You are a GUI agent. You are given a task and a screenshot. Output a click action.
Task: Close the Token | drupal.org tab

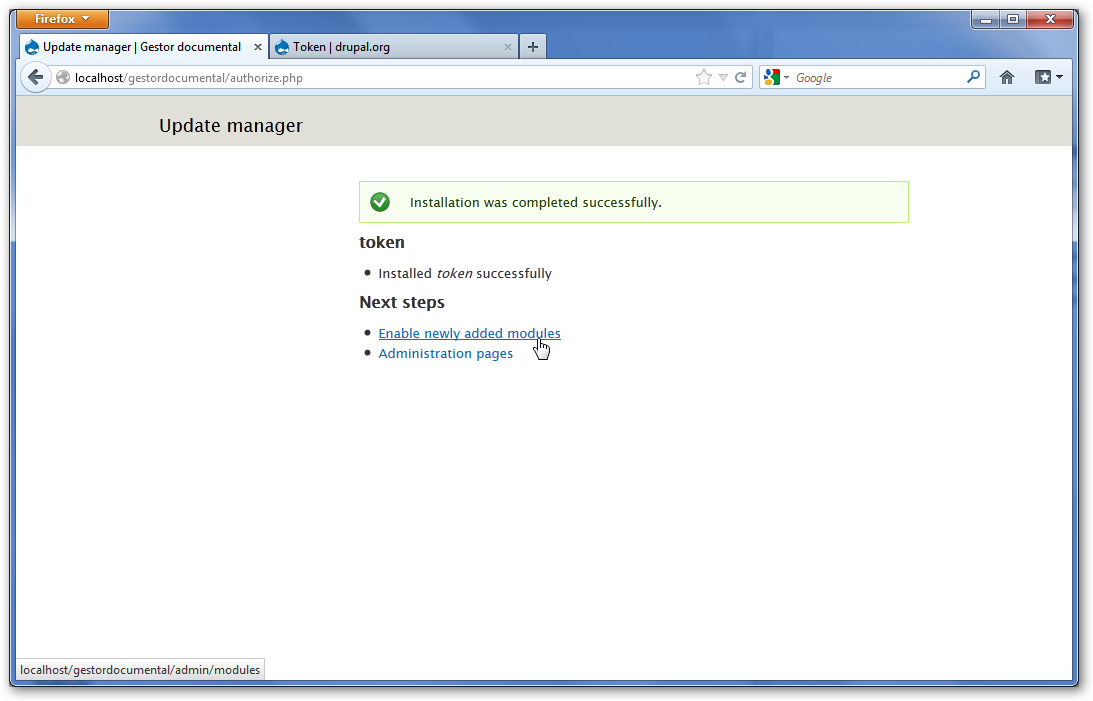tap(508, 47)
